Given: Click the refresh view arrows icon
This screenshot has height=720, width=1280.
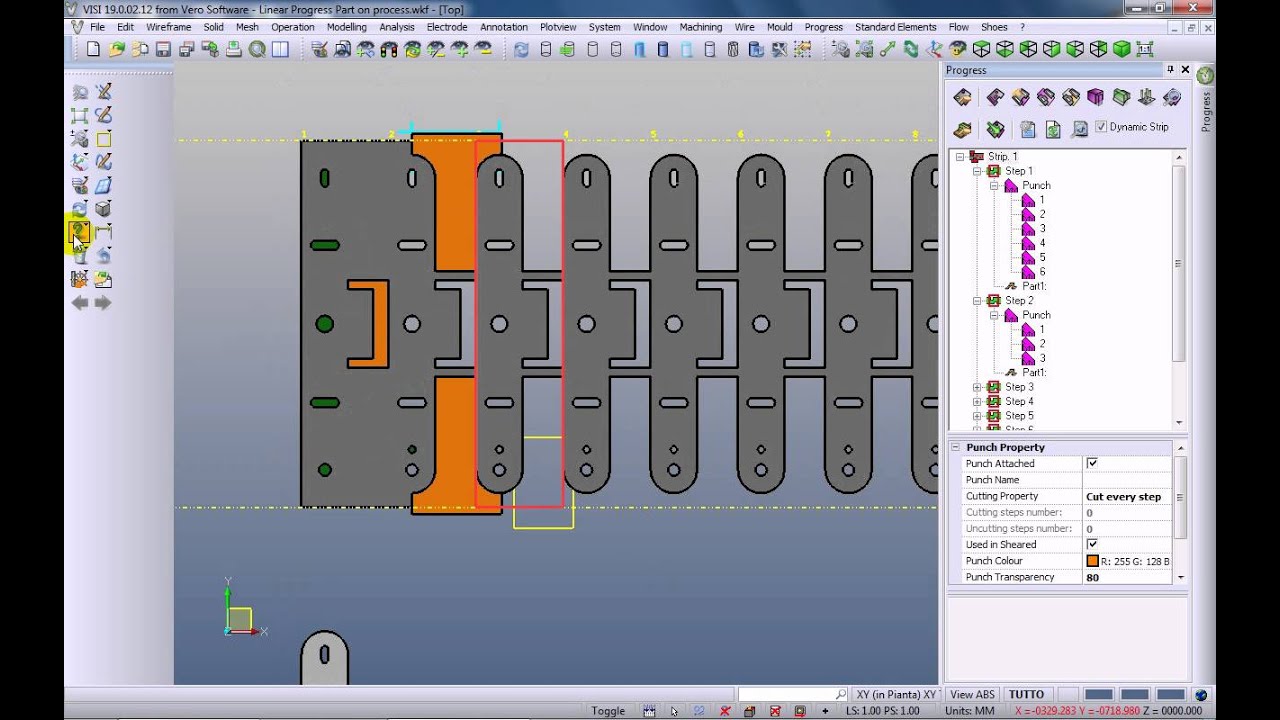Looking at the screenshot, I should pos(521,49).
